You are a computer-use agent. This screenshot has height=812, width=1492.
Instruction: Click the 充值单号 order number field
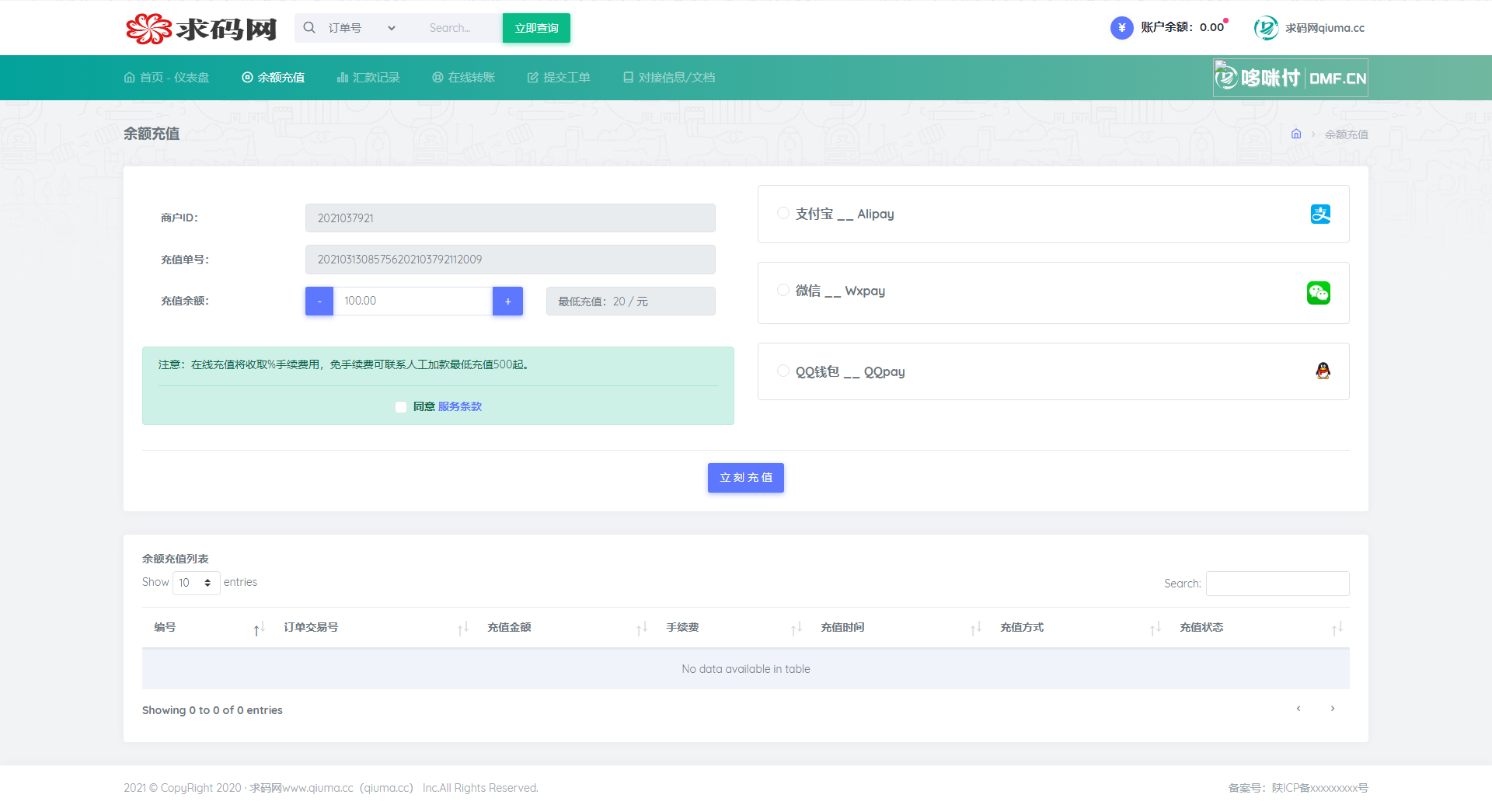tap(510, 260)
